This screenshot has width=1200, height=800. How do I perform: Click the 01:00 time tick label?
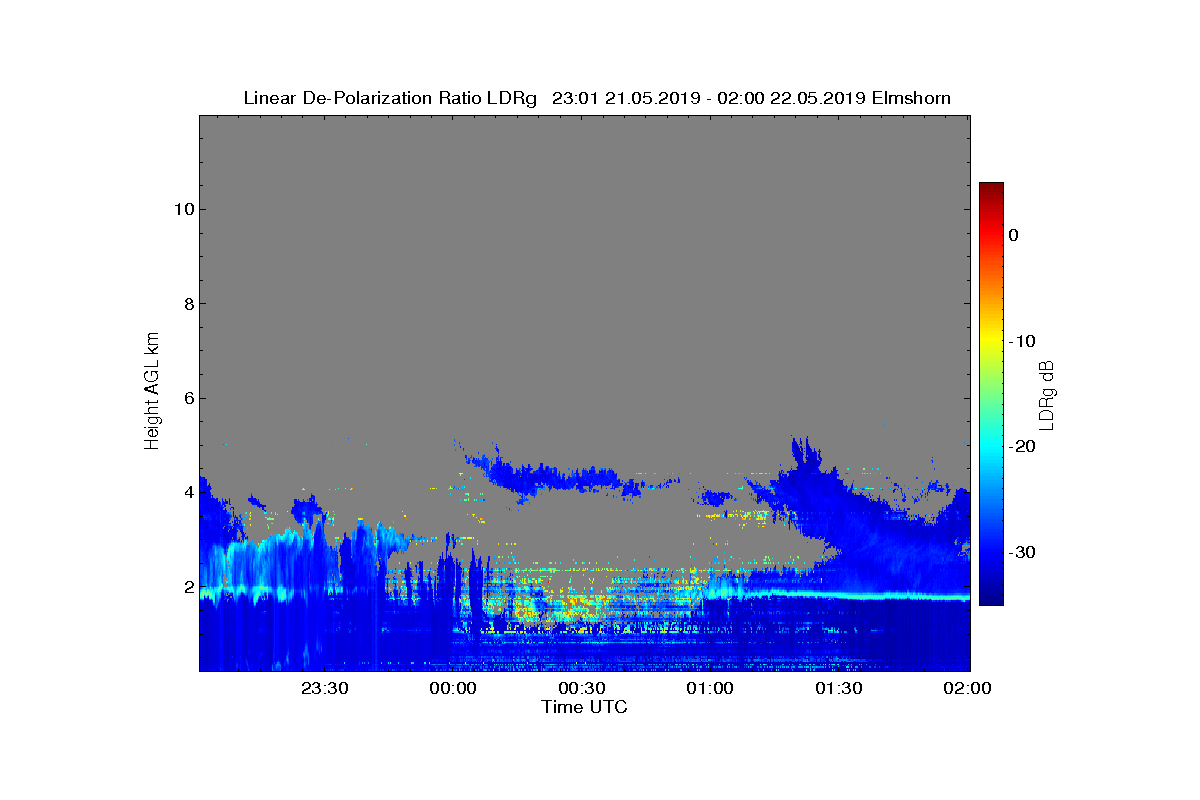[710, 688]
